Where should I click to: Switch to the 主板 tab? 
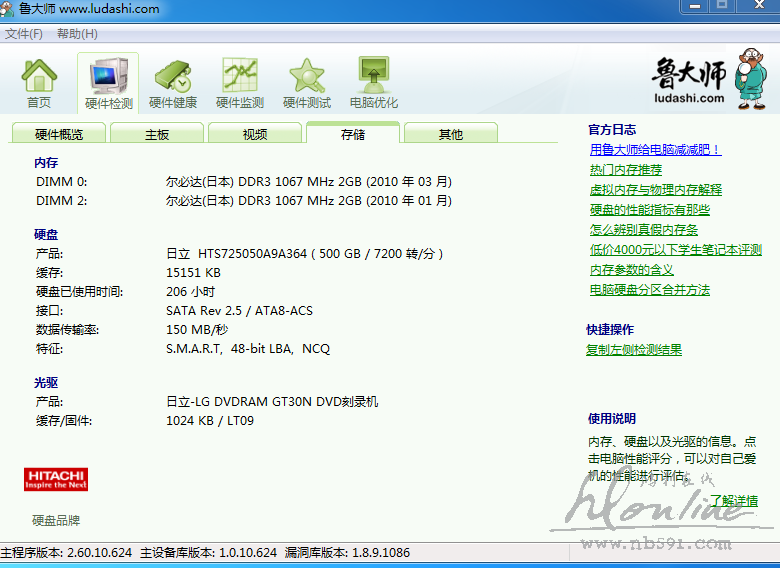coord(157,134)
